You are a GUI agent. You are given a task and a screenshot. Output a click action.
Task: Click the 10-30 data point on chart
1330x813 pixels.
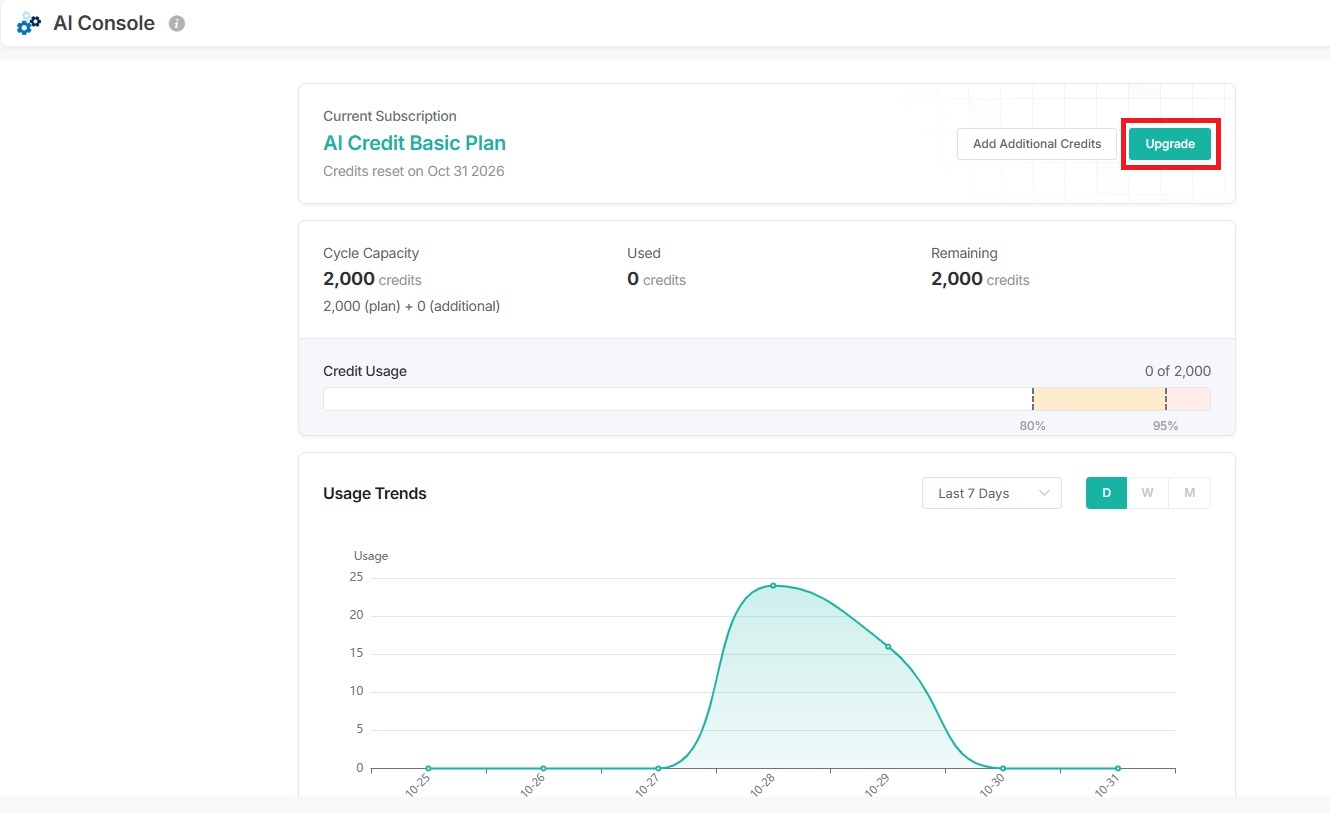(1003, 768)
